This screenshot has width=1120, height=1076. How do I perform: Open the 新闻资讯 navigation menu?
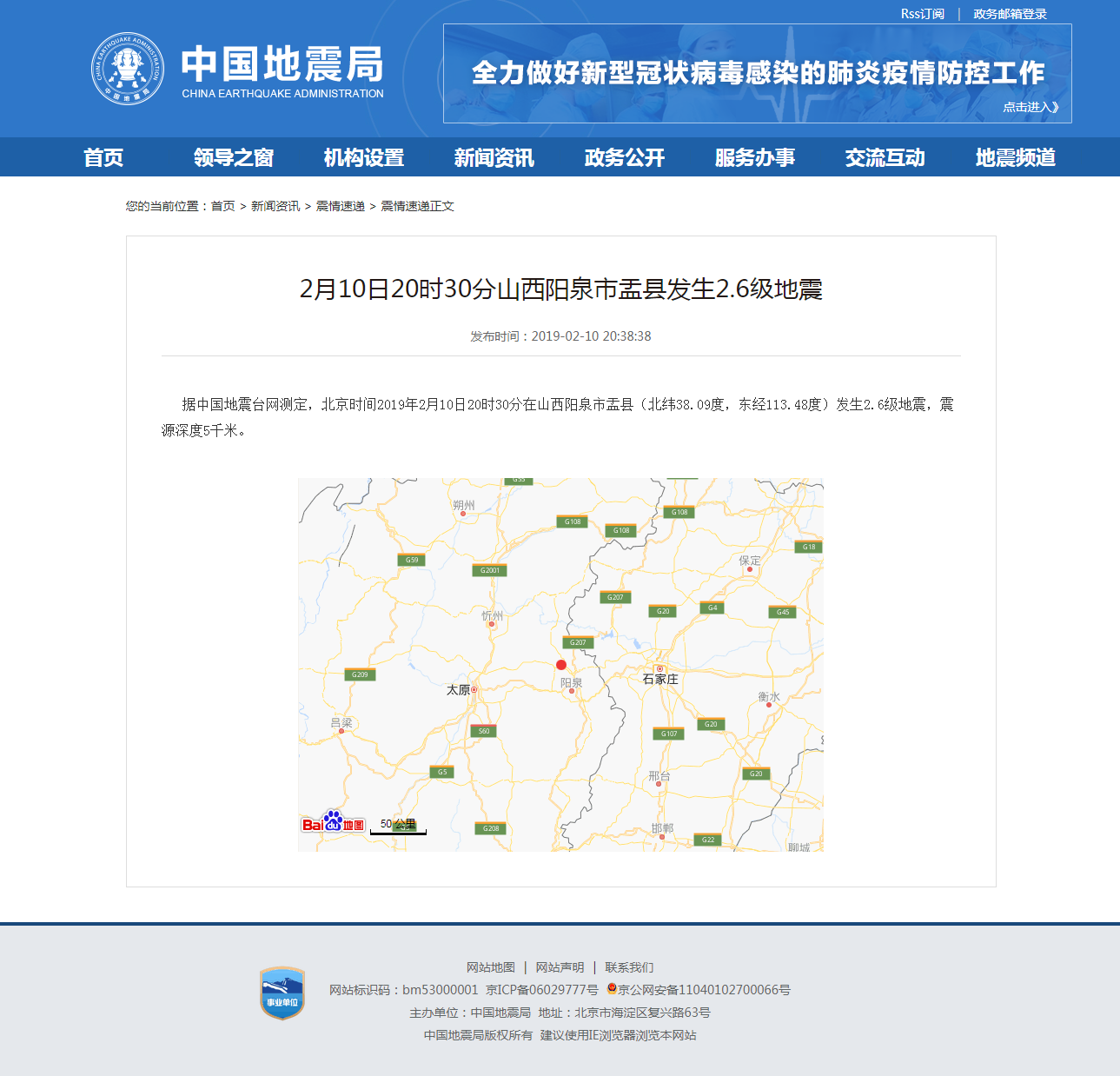[x=493, y=157]
